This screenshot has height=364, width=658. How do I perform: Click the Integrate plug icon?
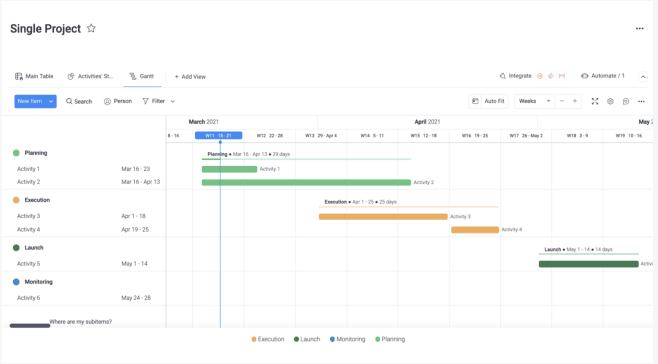pyautogui.click(x=502, y=76)
